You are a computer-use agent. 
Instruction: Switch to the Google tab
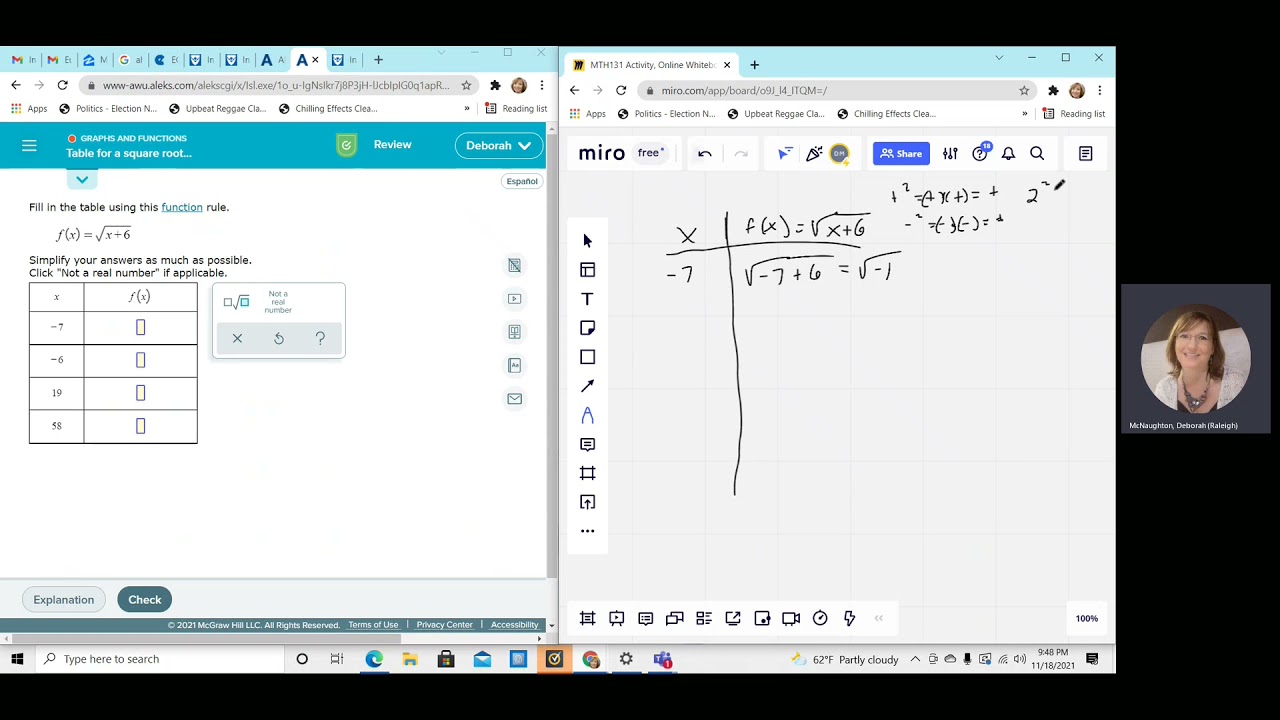click(x=131, y=60)
